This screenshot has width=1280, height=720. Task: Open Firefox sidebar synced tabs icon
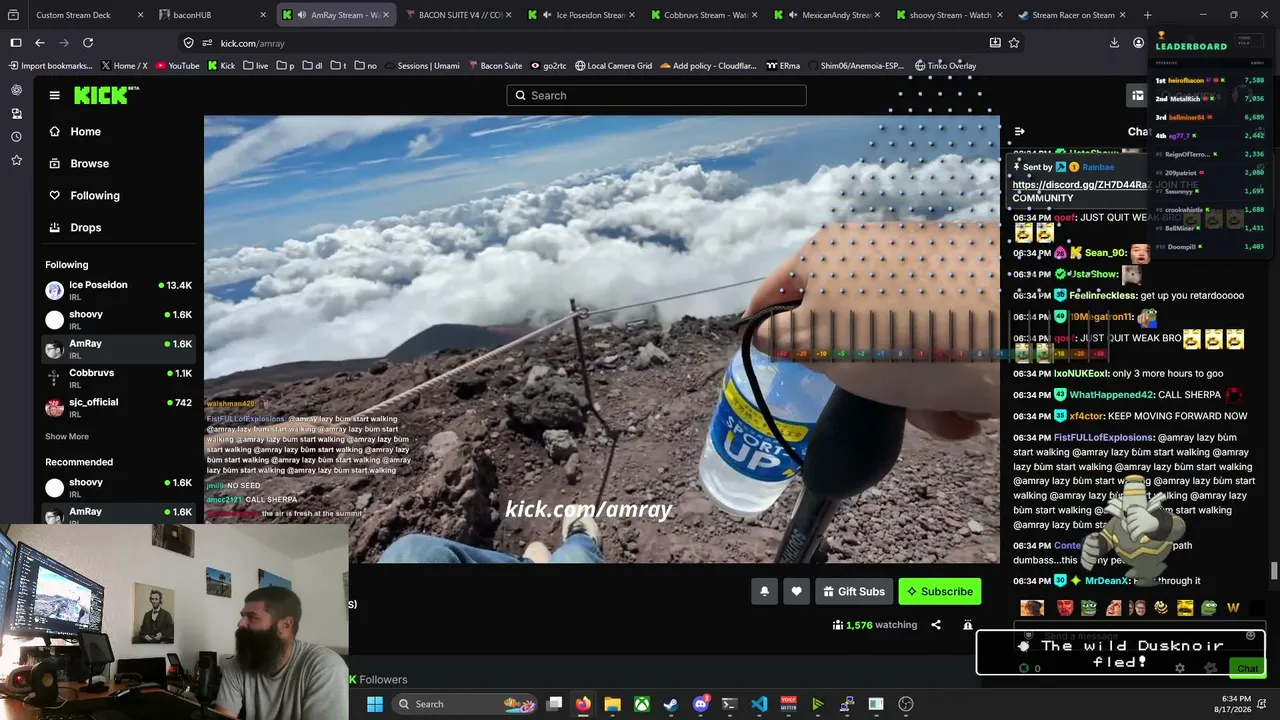17,113
